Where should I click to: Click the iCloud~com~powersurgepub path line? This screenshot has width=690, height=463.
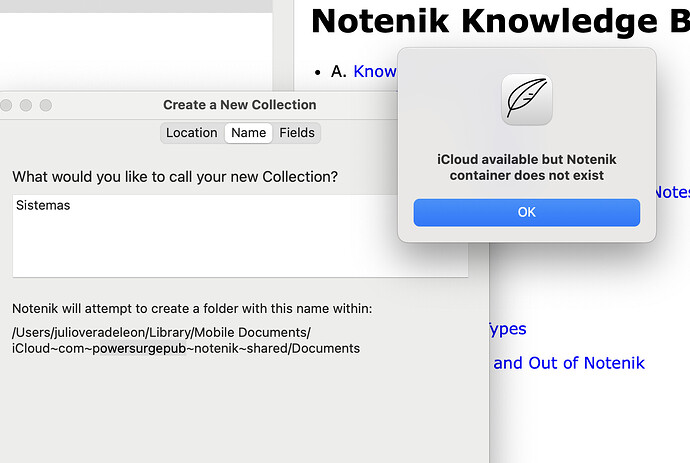point(186,348)
